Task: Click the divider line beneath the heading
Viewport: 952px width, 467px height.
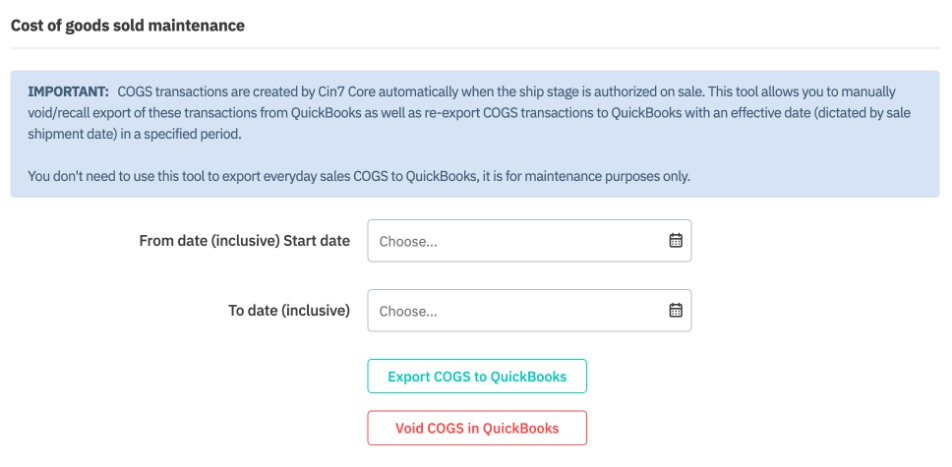Action: [475, 48]
